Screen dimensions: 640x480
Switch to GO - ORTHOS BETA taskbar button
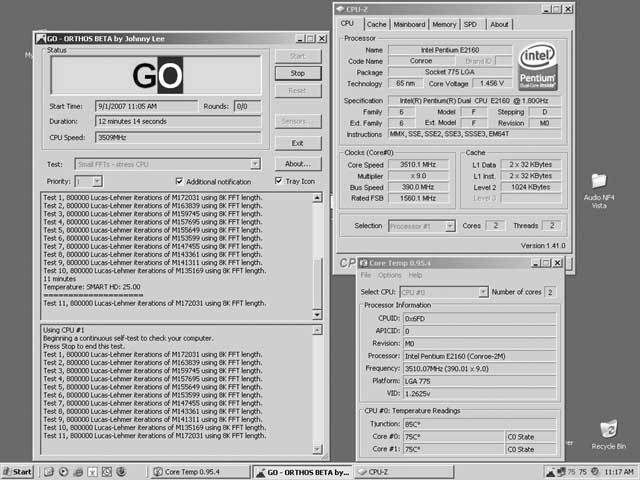302,472
